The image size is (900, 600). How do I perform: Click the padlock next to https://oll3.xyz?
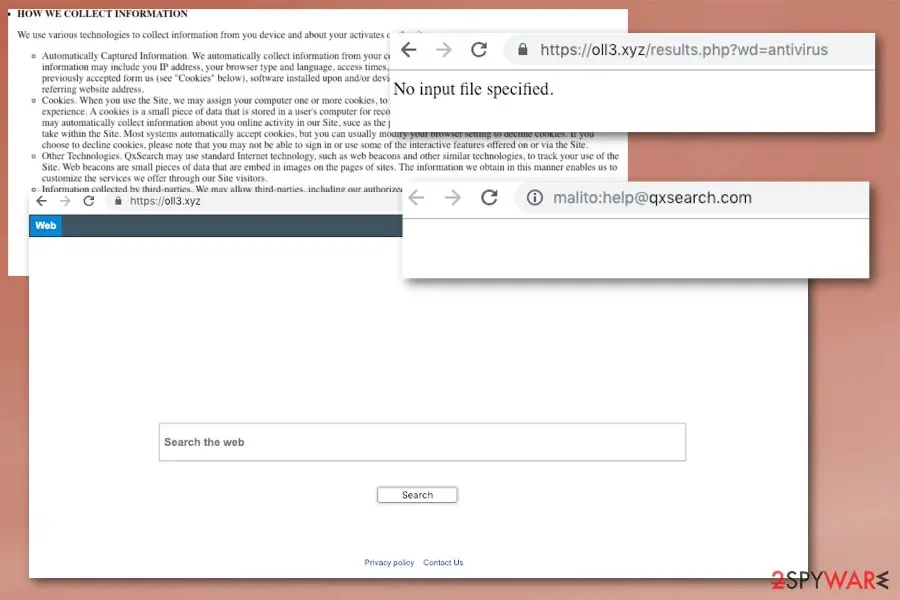pyautogui.click(x=118, y=201)
